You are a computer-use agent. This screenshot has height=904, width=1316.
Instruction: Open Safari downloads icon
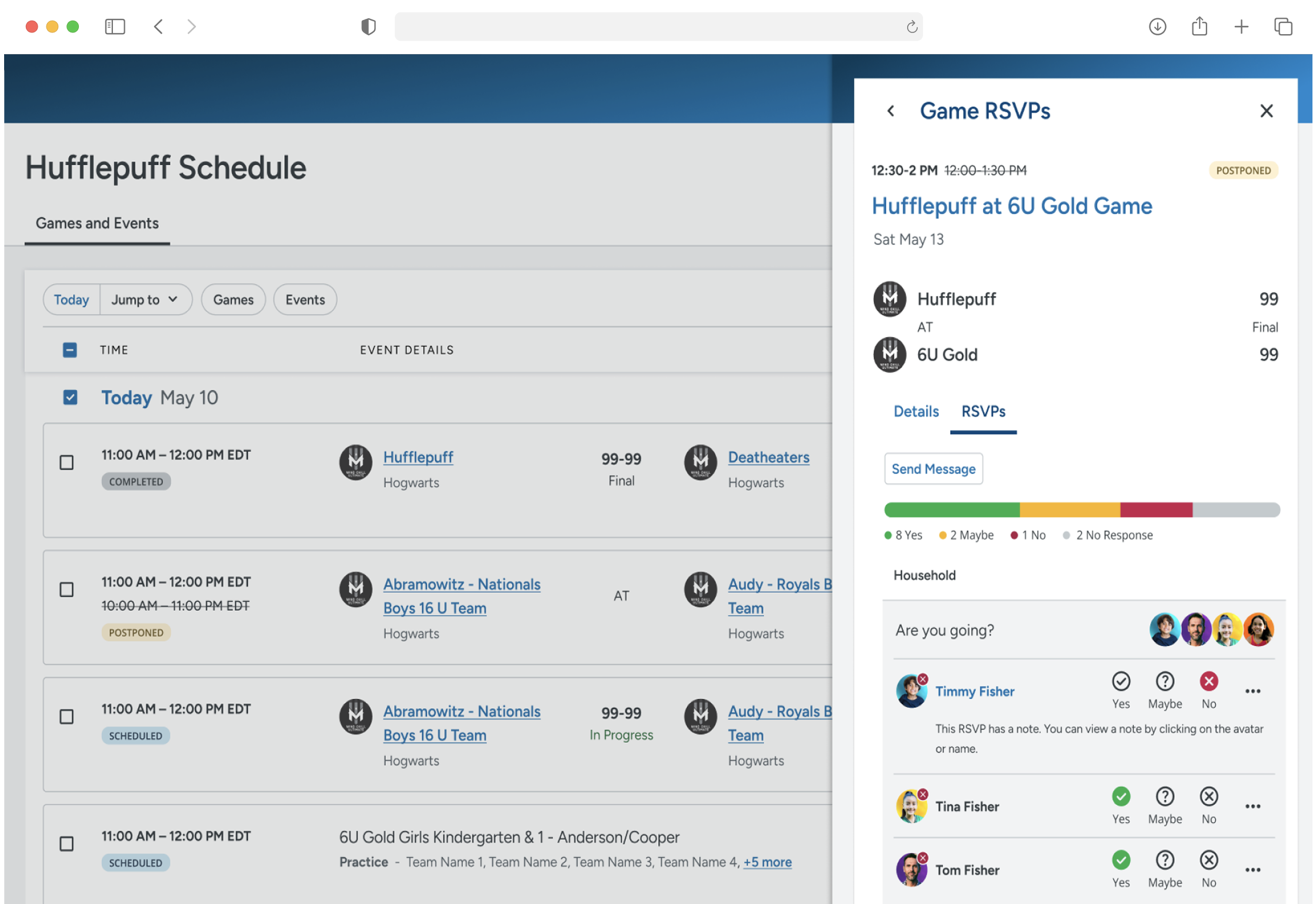[x=1157, y=26]
